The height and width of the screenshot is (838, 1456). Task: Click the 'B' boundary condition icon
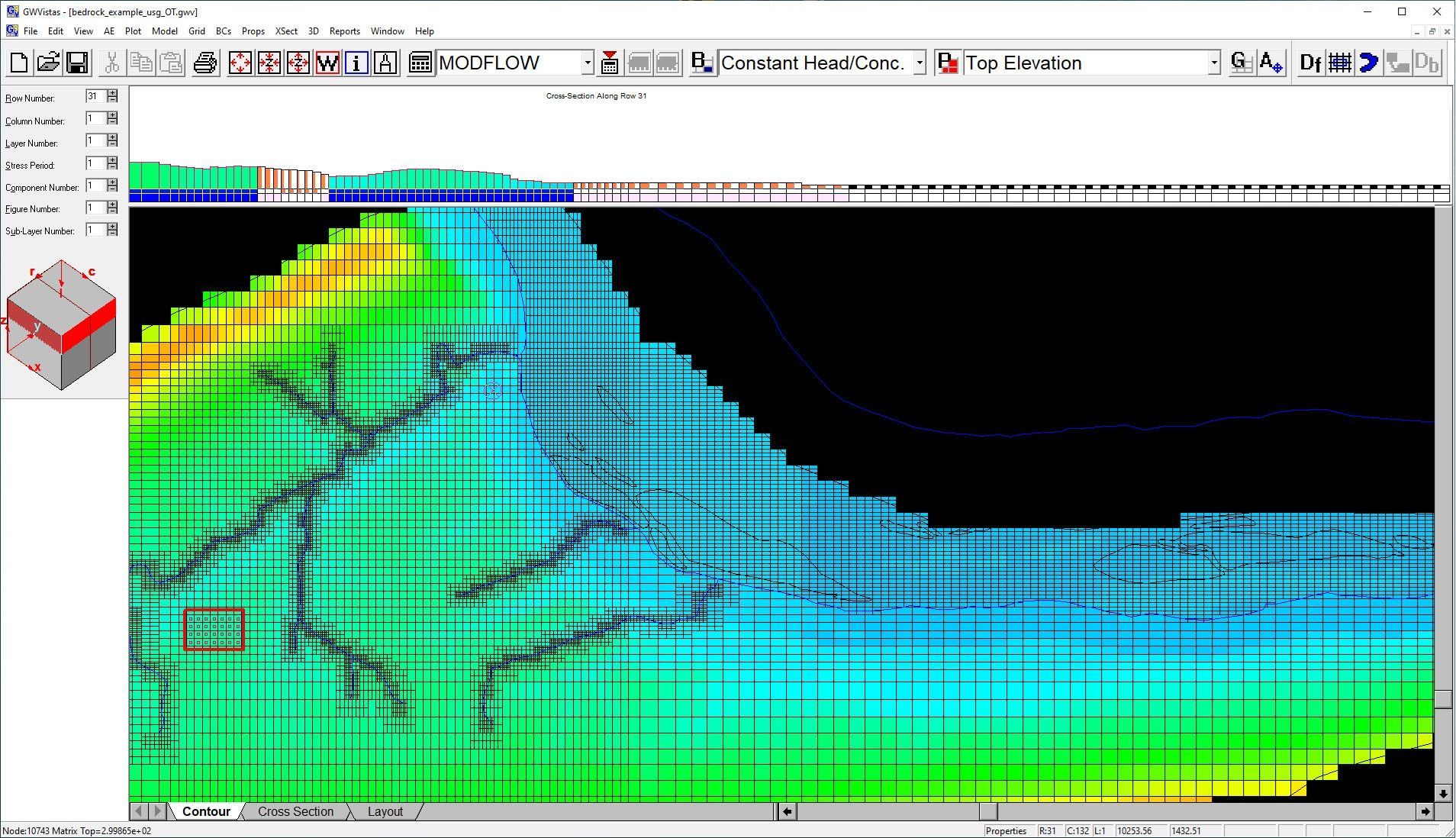click(x=702, y=63)
